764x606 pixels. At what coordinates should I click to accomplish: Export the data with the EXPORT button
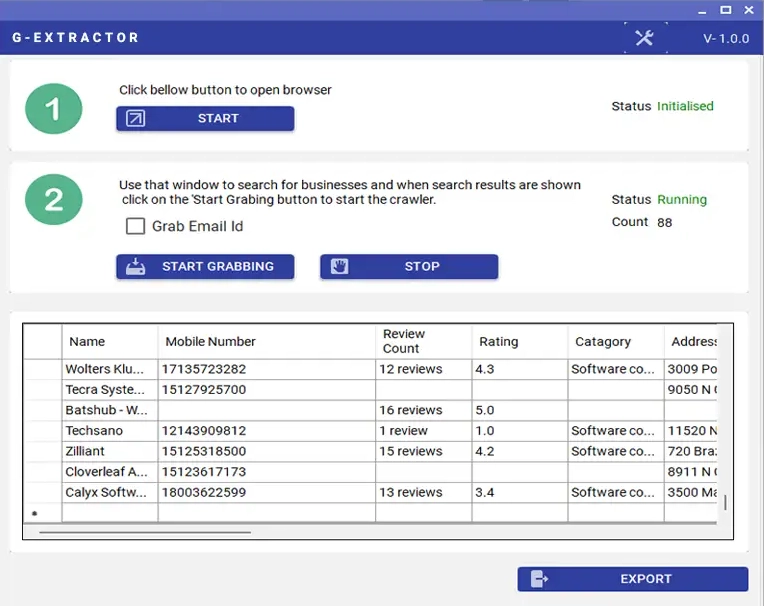click(x=632, y=579)
